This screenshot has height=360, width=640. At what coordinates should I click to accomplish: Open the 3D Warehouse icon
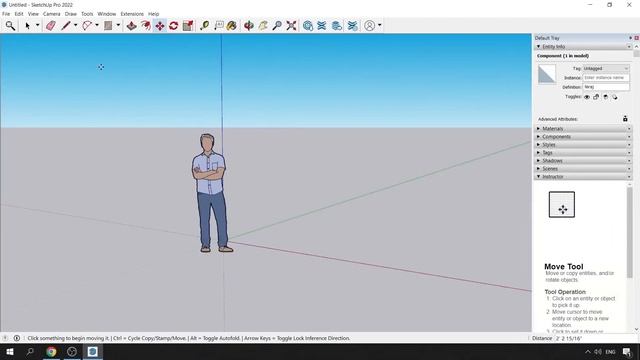point(308,26)
